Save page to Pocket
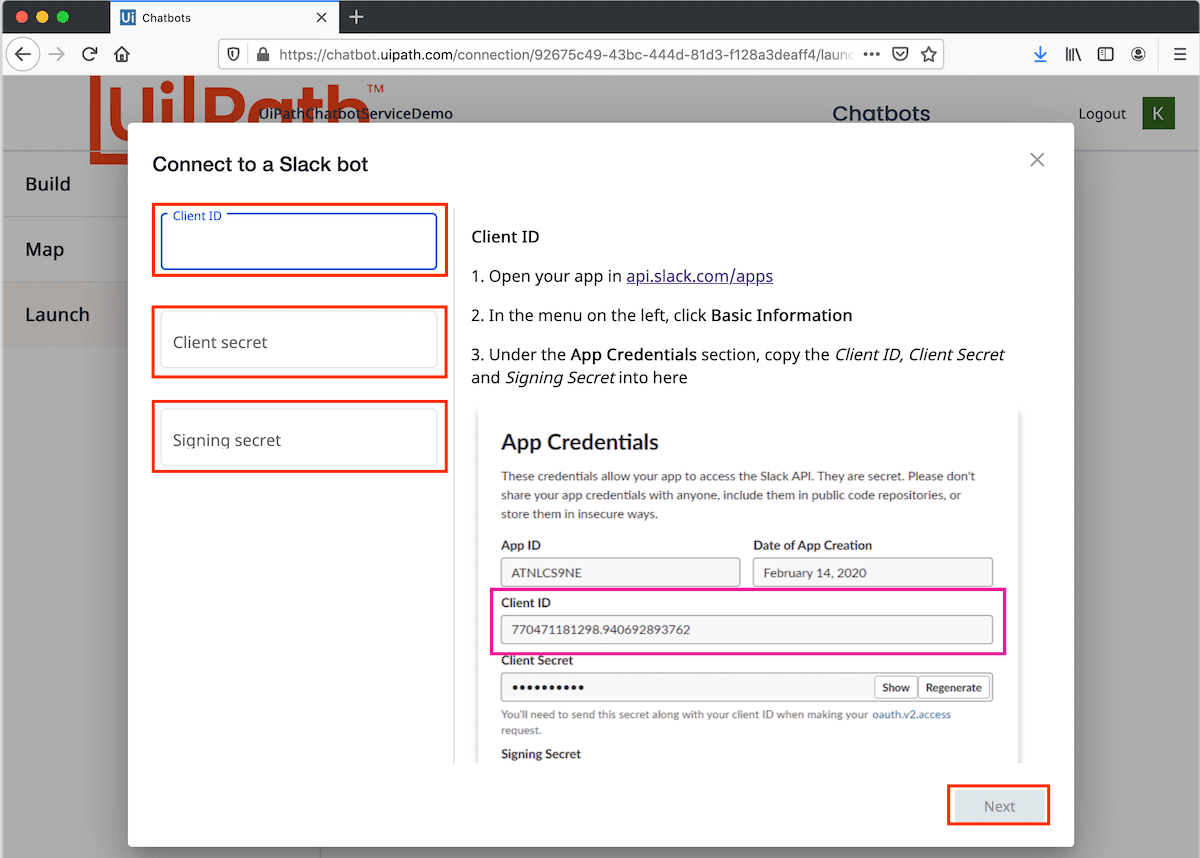The image size is (1200, 858). [900, 54]
